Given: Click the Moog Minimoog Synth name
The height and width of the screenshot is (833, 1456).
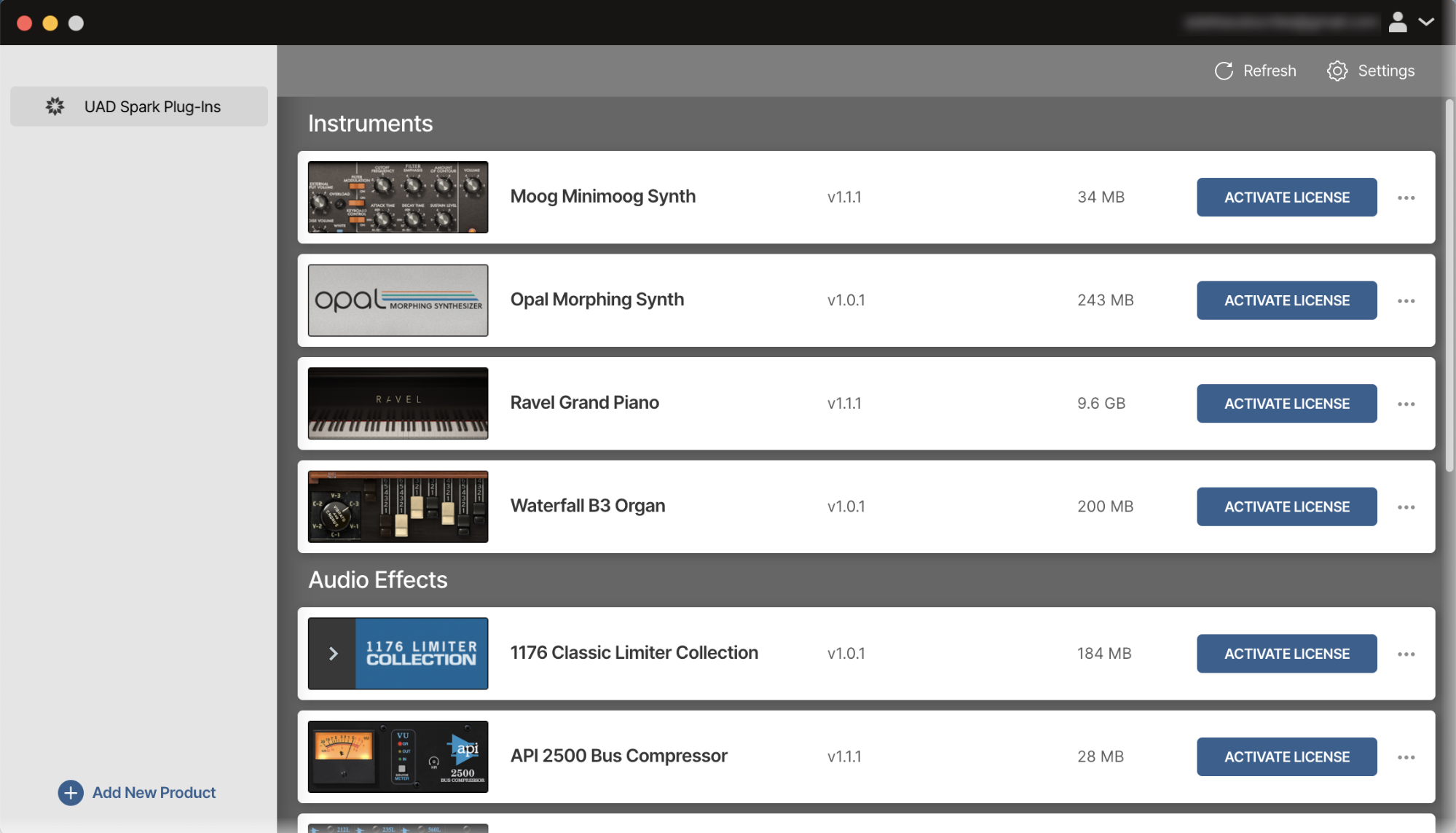Looking at the screenshot, I should (x=602, y=197).
